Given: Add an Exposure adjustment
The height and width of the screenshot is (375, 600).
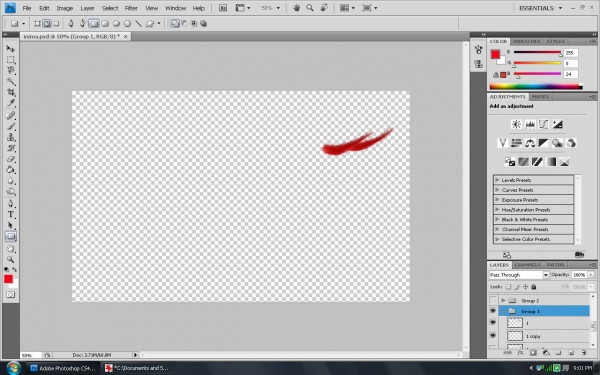Looking at the screenshot, I should pyautogui.click(x=557, y=124).
